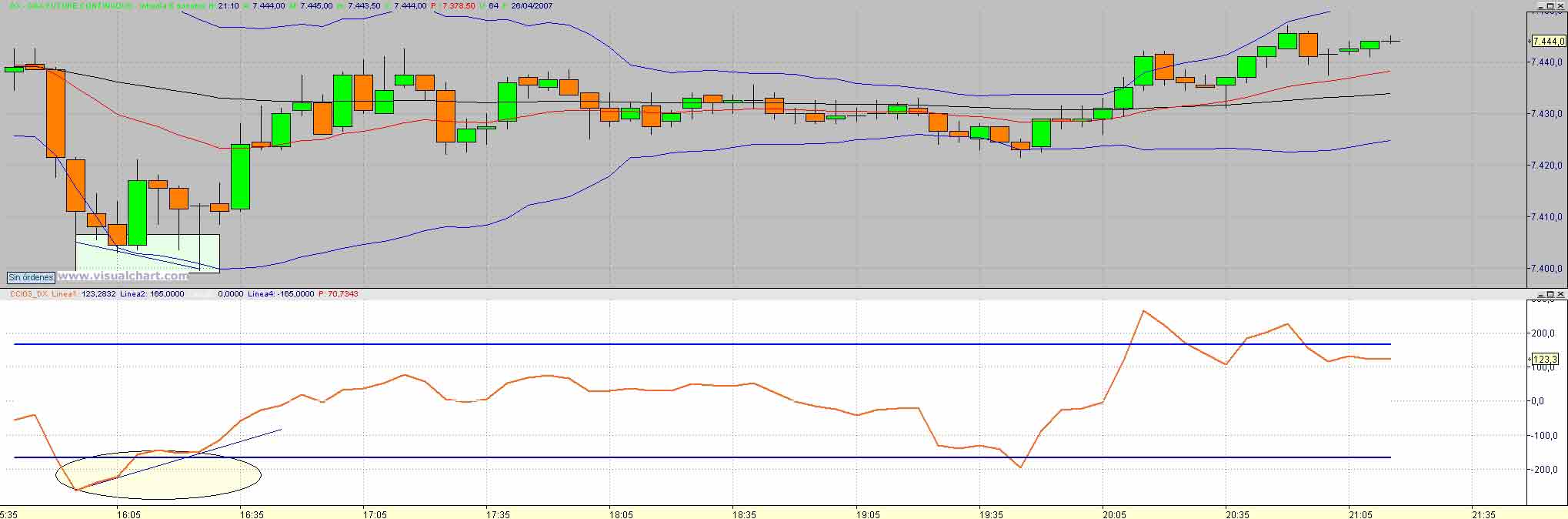Click the 7.400,0 price axis label
This screenshot has width=1568, height=519.
pyautogui.click(x=1546, y=269)
